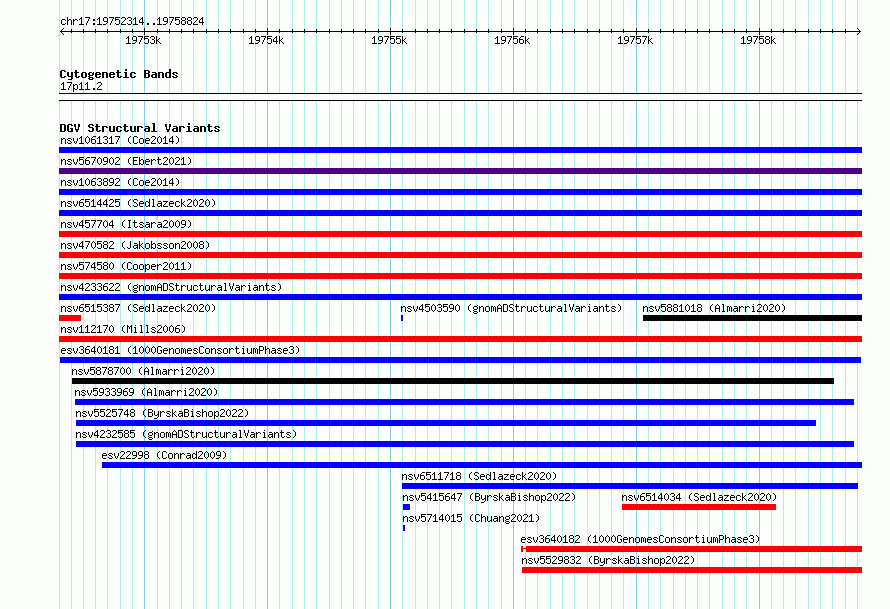Click nsv5933969 (Almarri2020) label
Image resolution: width=890 pixels, height=609 pixels.
[x=146, y=392]
